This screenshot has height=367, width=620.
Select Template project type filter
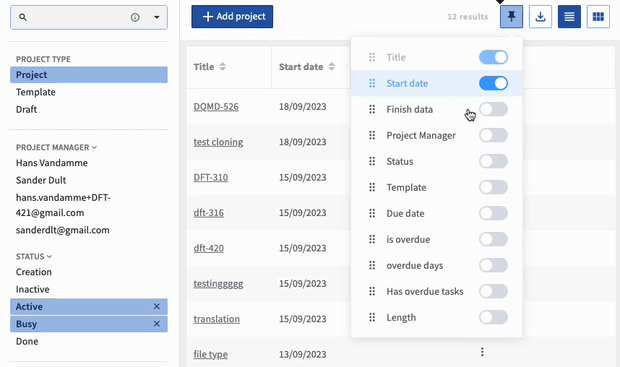pyautogui.click(x=36, y=92)
